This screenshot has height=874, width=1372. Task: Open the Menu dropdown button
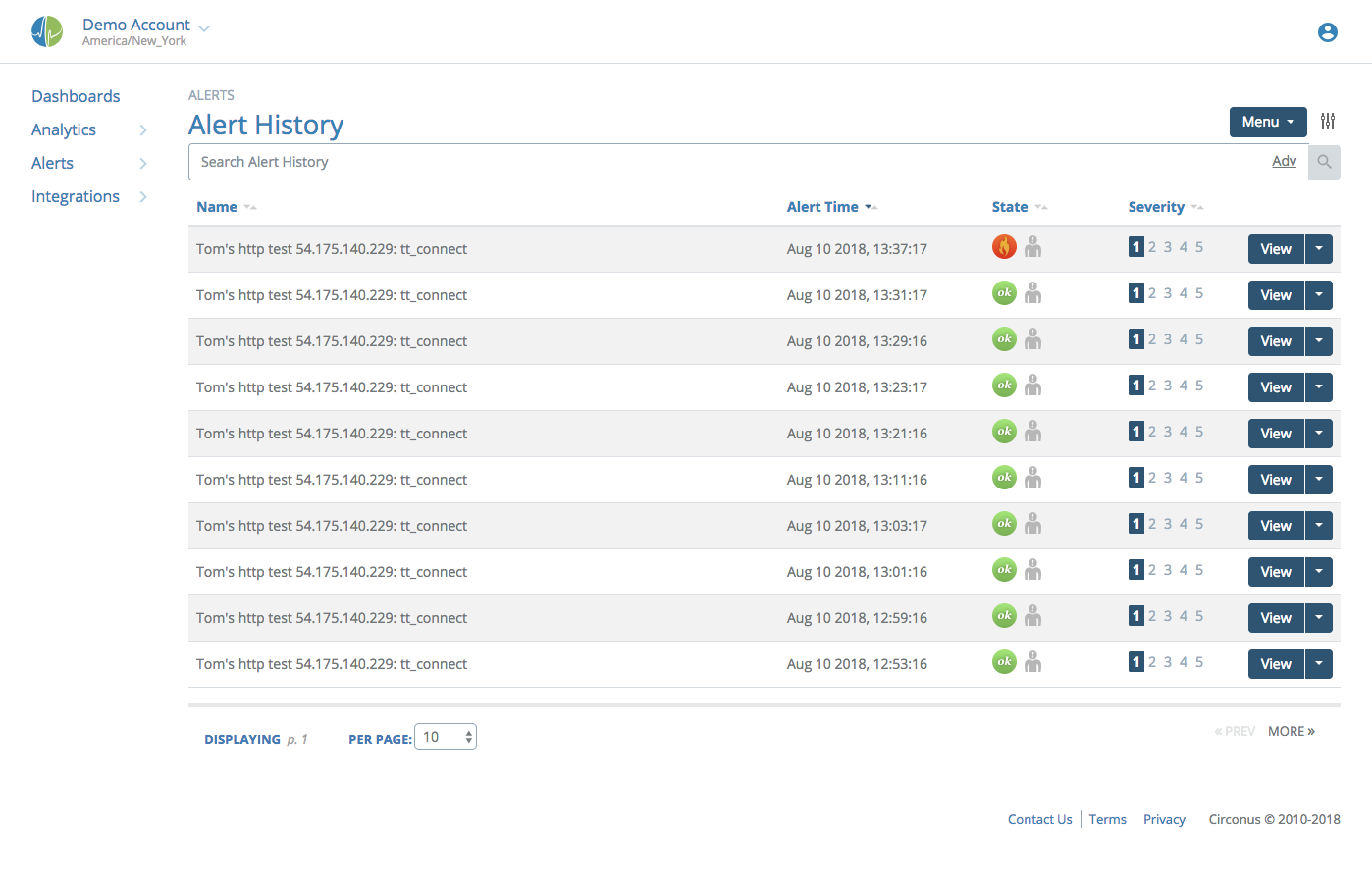point(1267,122)
